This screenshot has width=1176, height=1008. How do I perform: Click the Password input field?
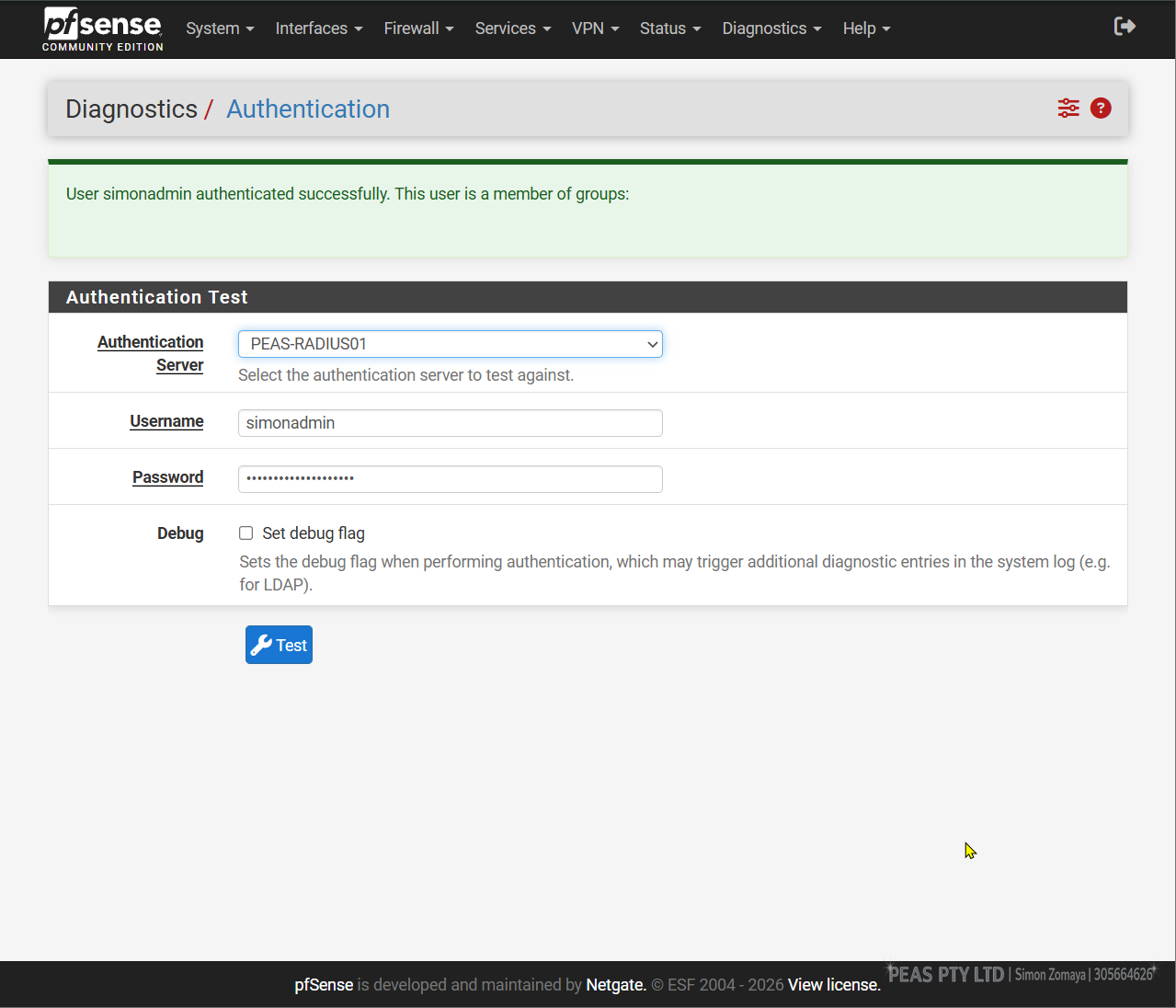pos(451,479)
